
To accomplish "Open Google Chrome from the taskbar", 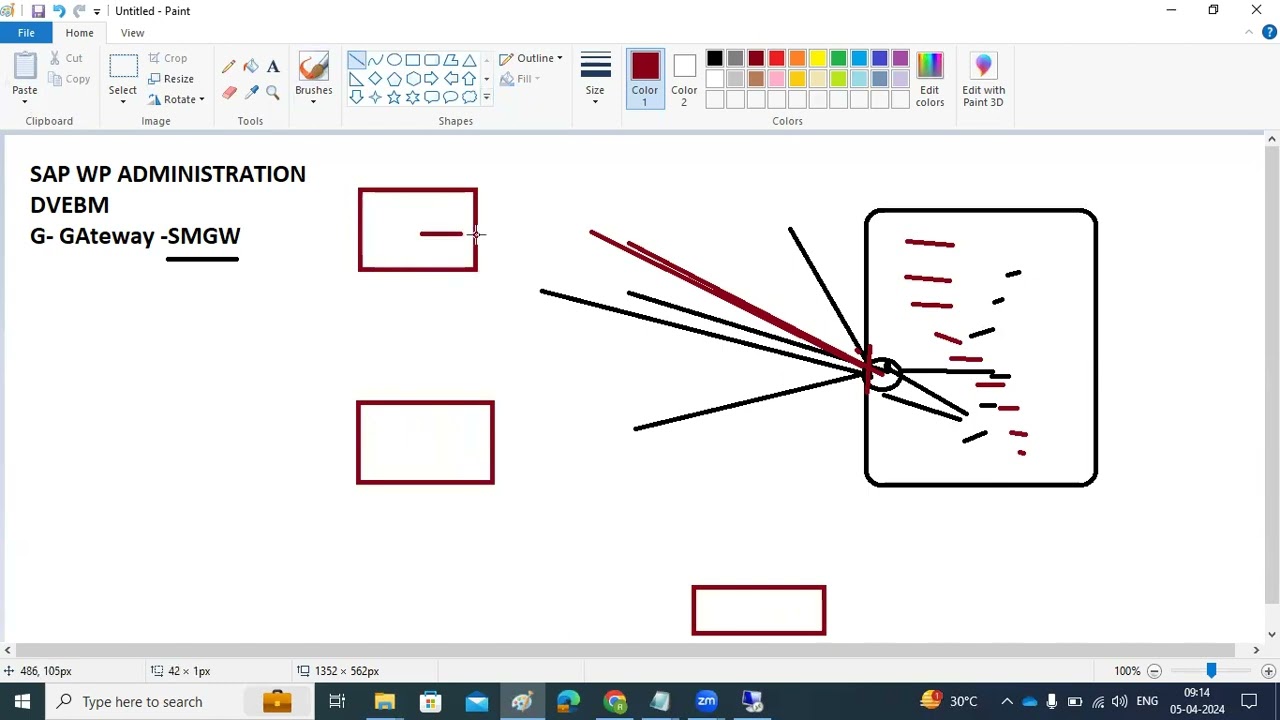I will tap(614, 702).
